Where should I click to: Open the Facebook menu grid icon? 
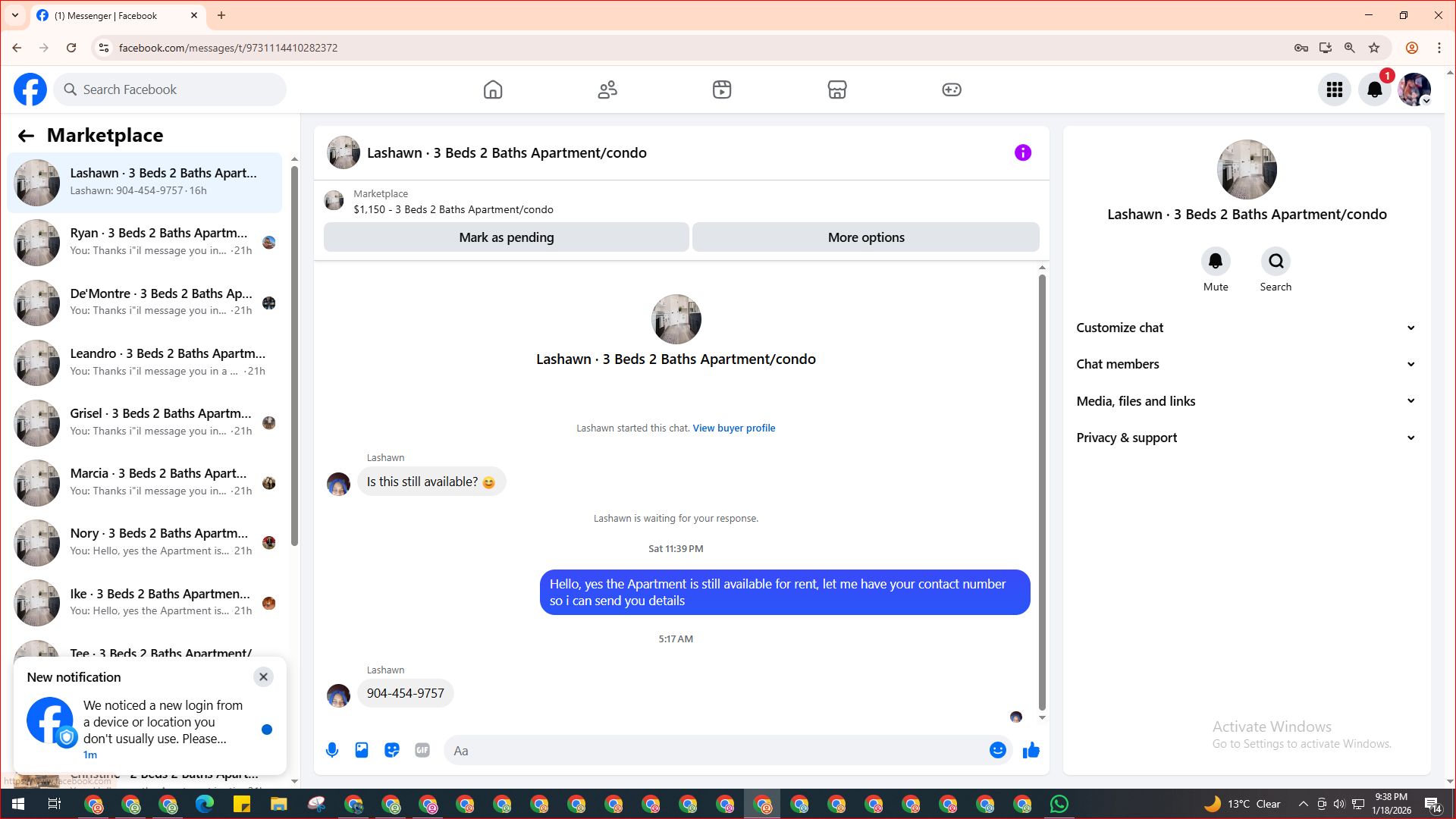point(1334,89)
